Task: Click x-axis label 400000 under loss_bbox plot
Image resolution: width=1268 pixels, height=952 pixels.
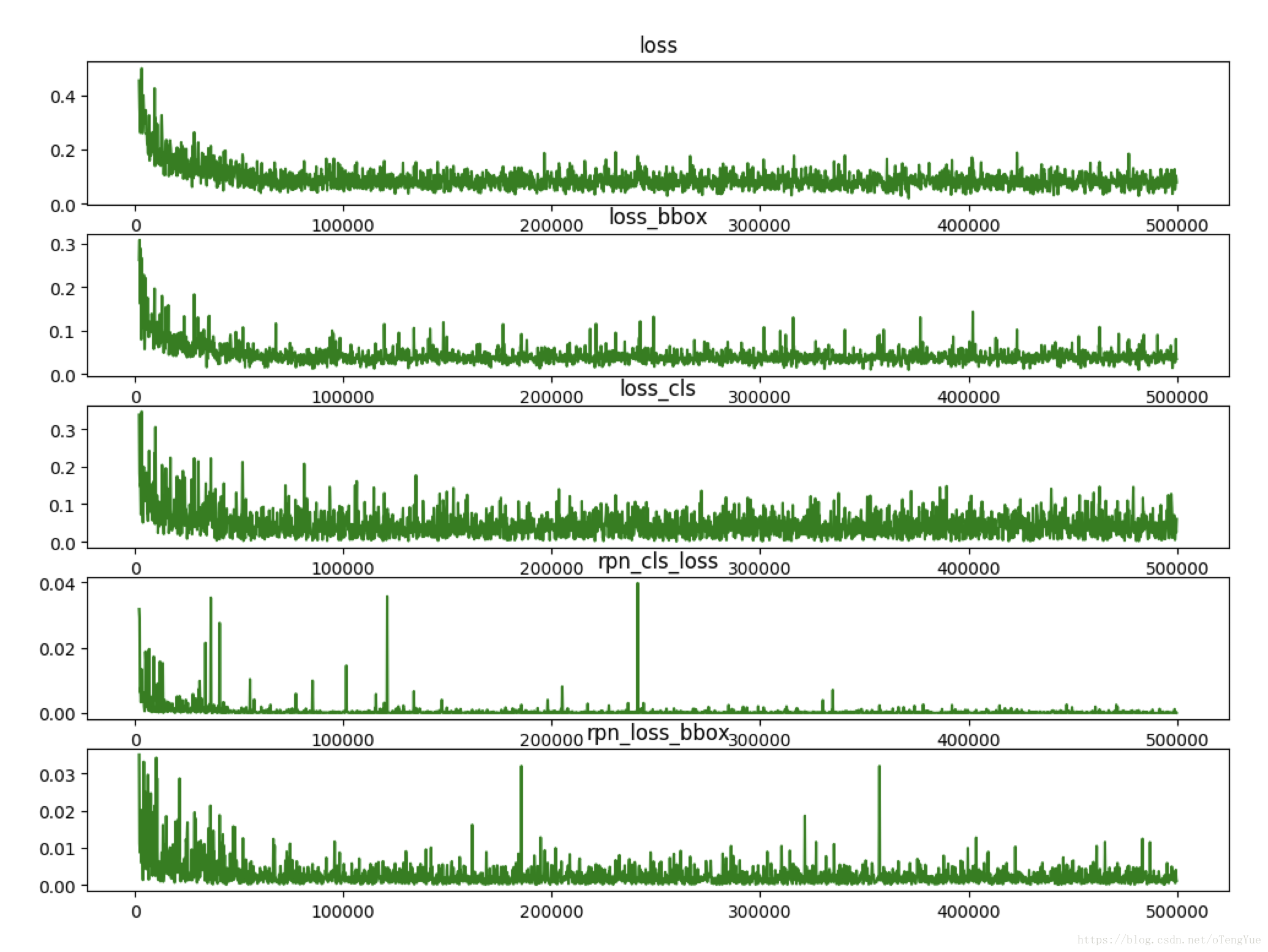Action: coord(968,397)
